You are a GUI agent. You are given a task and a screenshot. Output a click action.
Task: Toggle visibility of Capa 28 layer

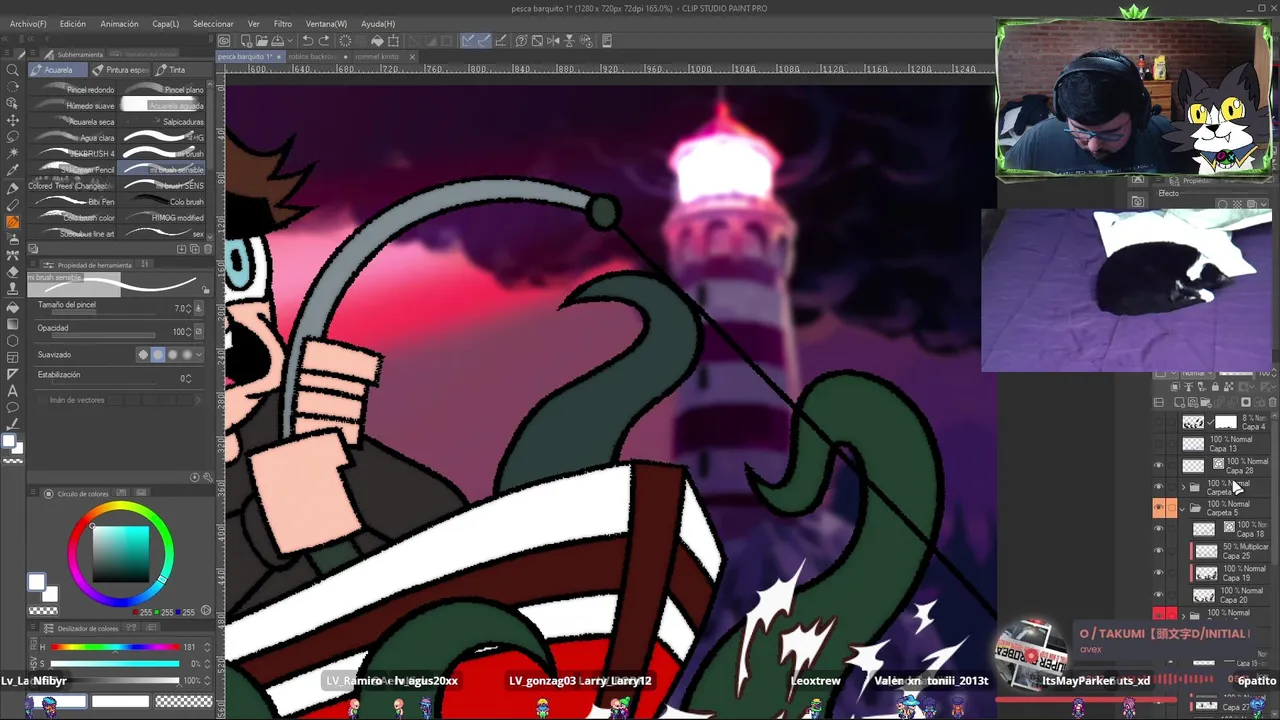1159,466
